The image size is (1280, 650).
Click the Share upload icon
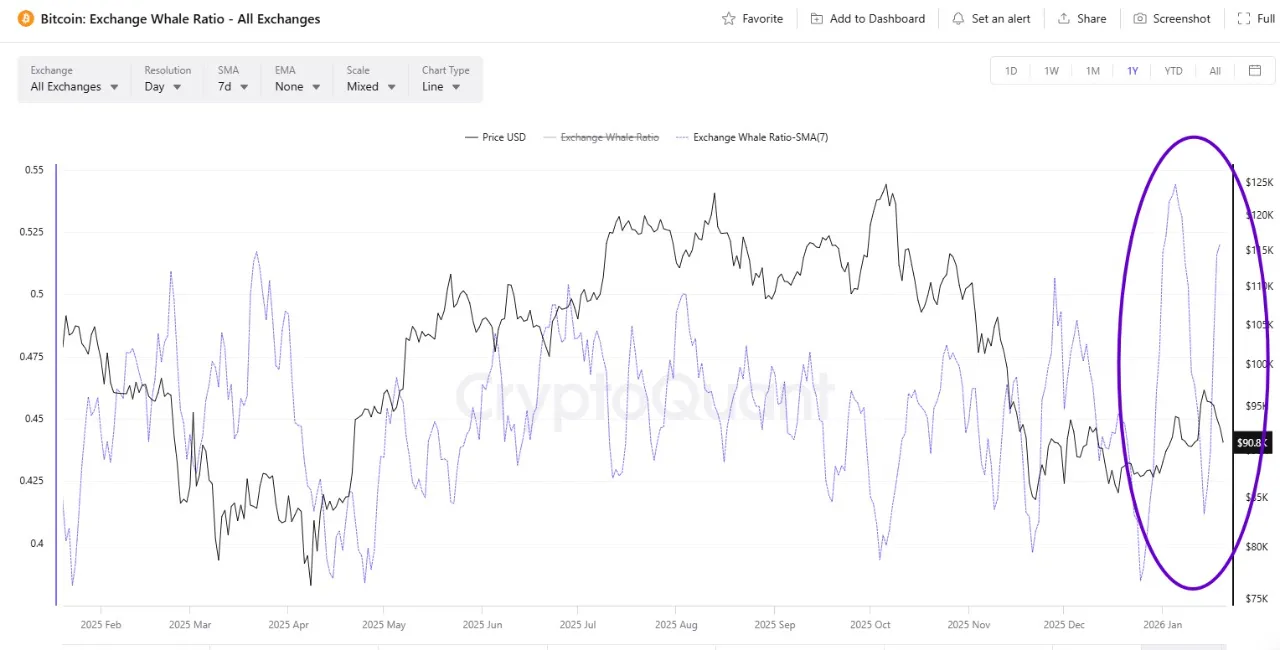click(1066, 18)
